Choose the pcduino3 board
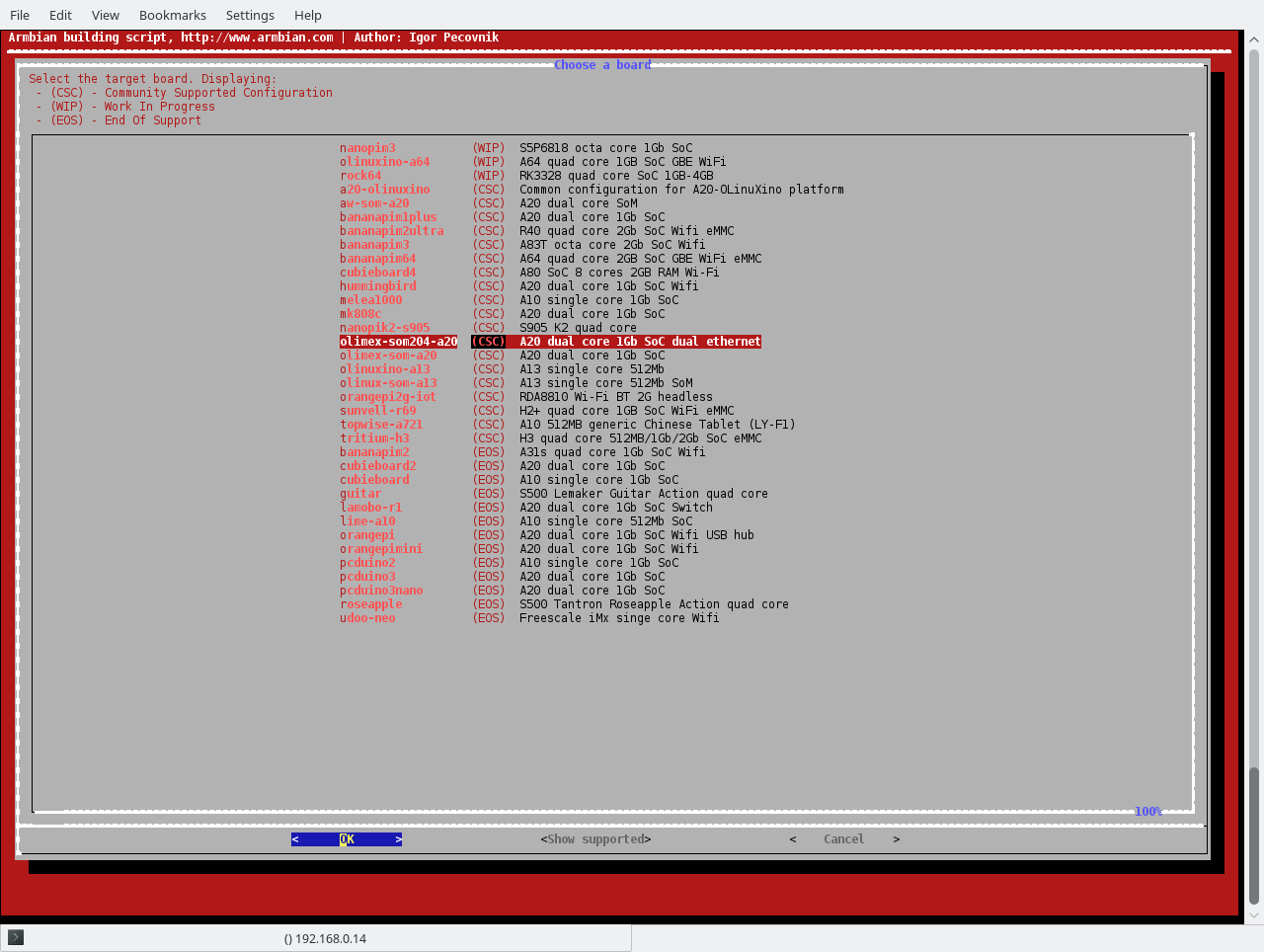Viewport: 1264px width, 952px height. 503,577
